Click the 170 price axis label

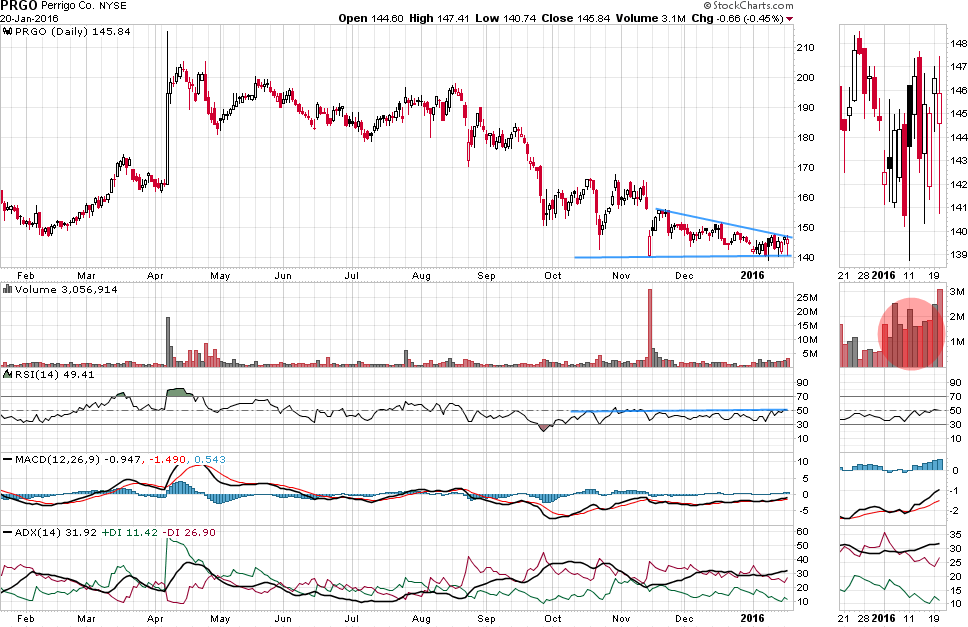point(805,168)
